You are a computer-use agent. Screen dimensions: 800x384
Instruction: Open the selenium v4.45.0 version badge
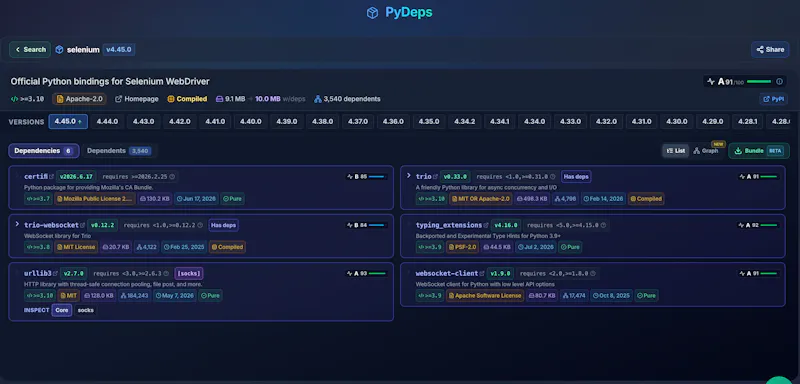[x=118, y=49]
